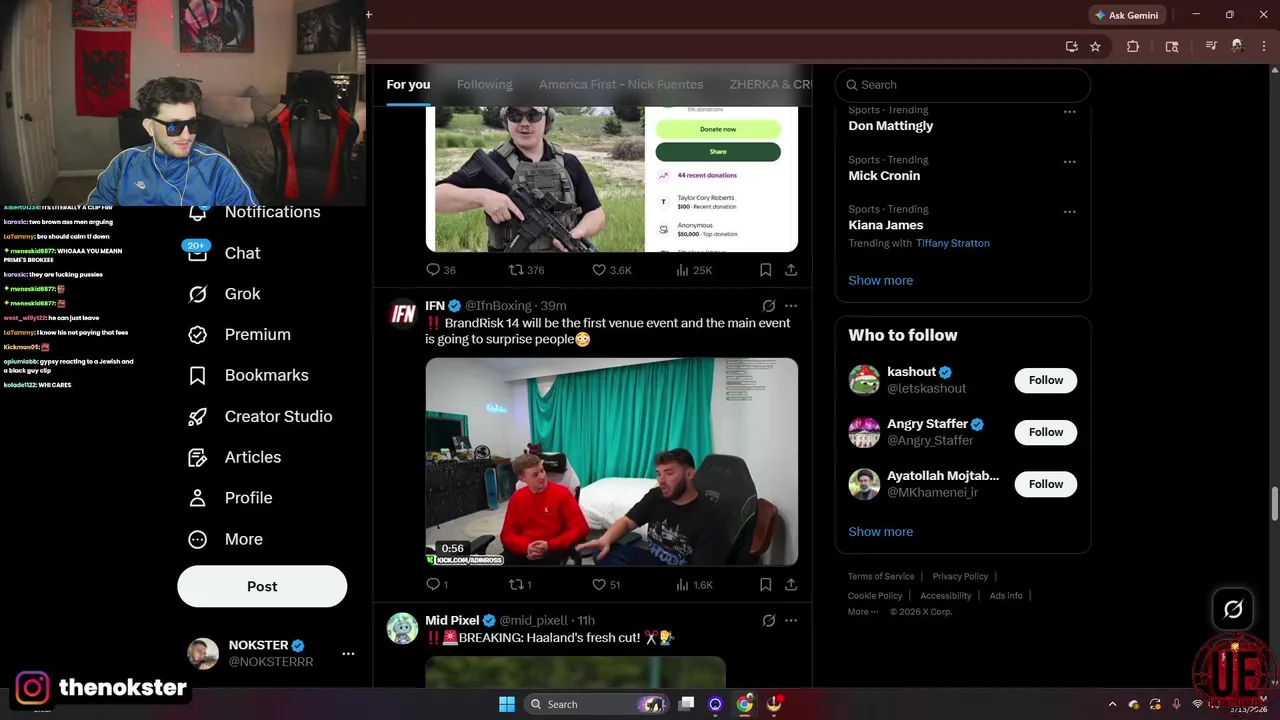Click floating Grok button at bottom right
Screen dimensions: 1280x720
(x=1233, y=609)
